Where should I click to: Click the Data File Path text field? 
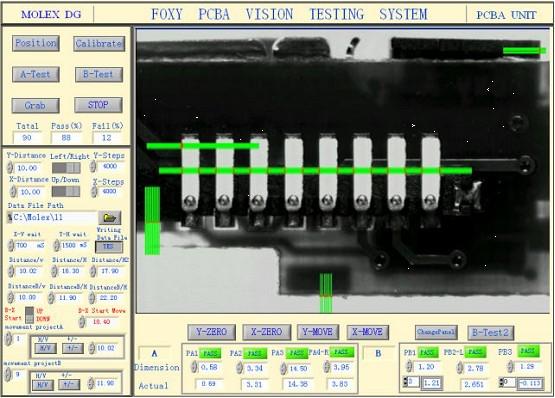(x=52, y=217)
